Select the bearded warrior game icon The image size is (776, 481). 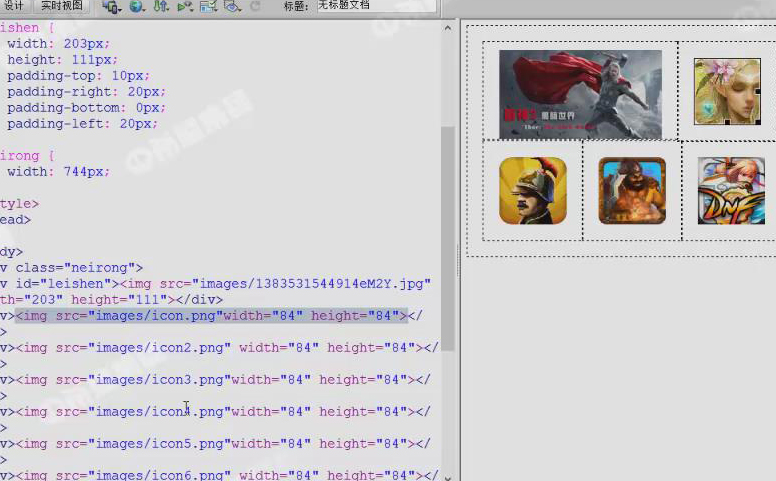click(632, 190)
